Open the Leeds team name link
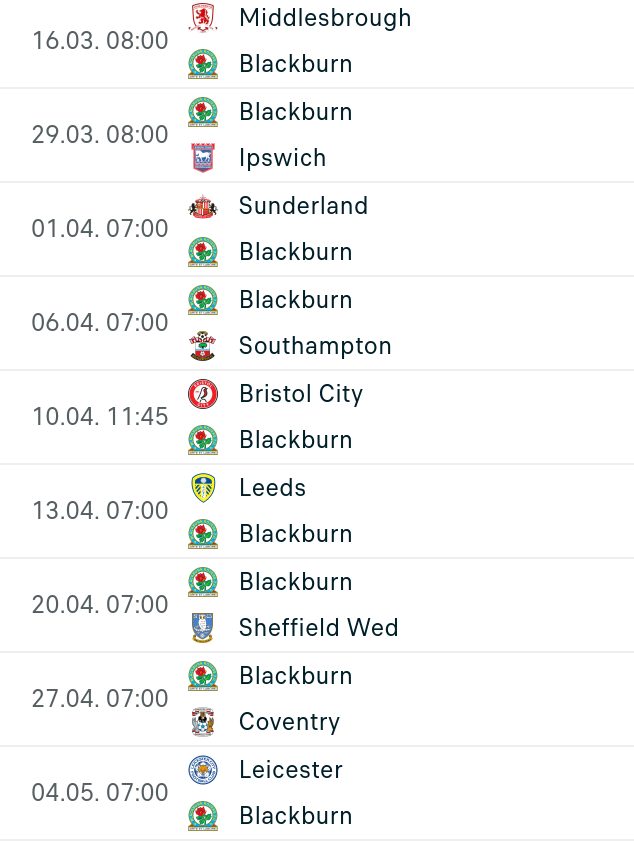Viewport: 634px width, 842px height. point(272,488)
